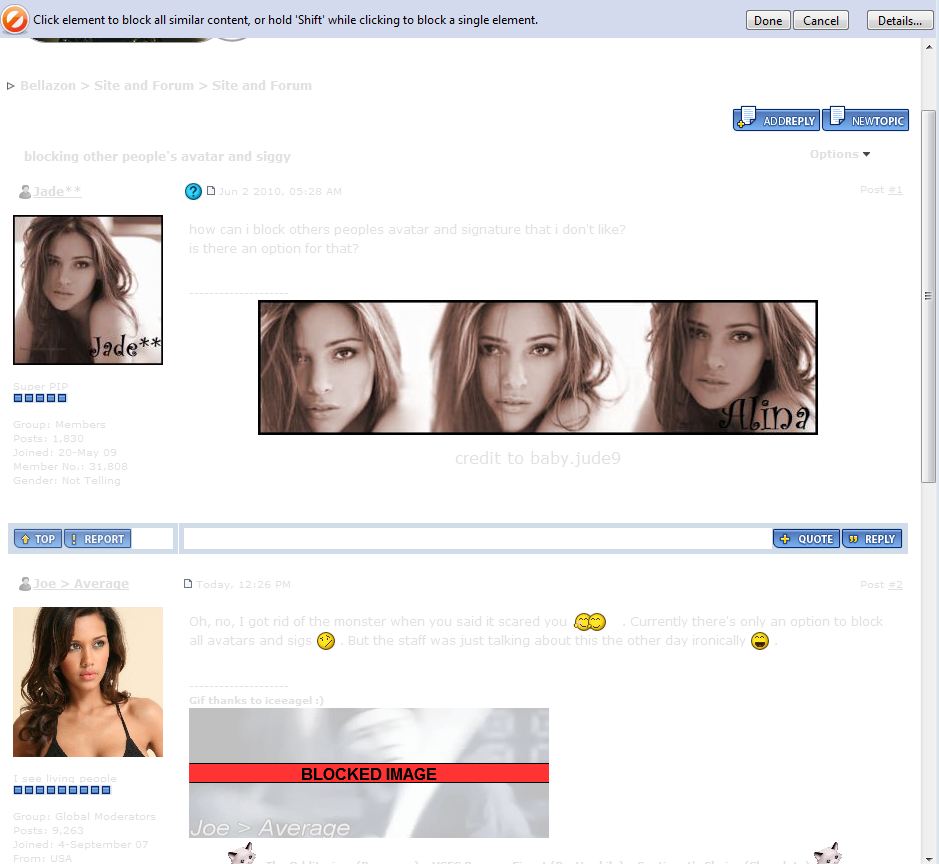This screenshot has height=864, width=939.
Task: Click the hugging smileys emoticon
Action: coord(590,622)
